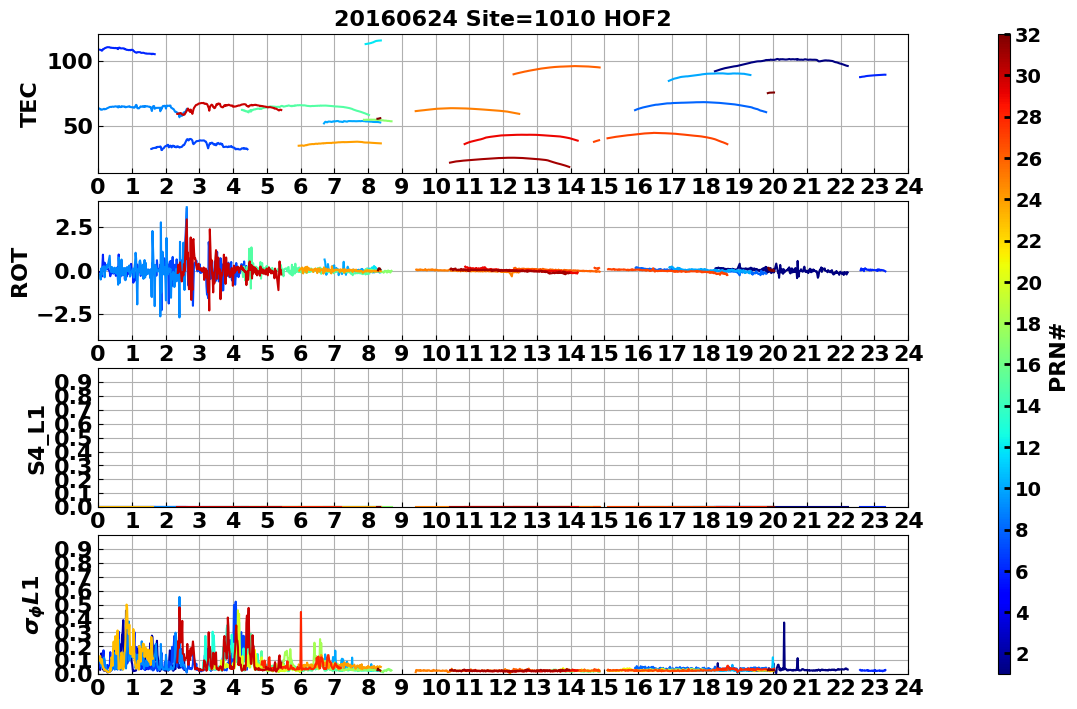
Task: Click the colorbar tick value 24
Action: click(1028, 200)
